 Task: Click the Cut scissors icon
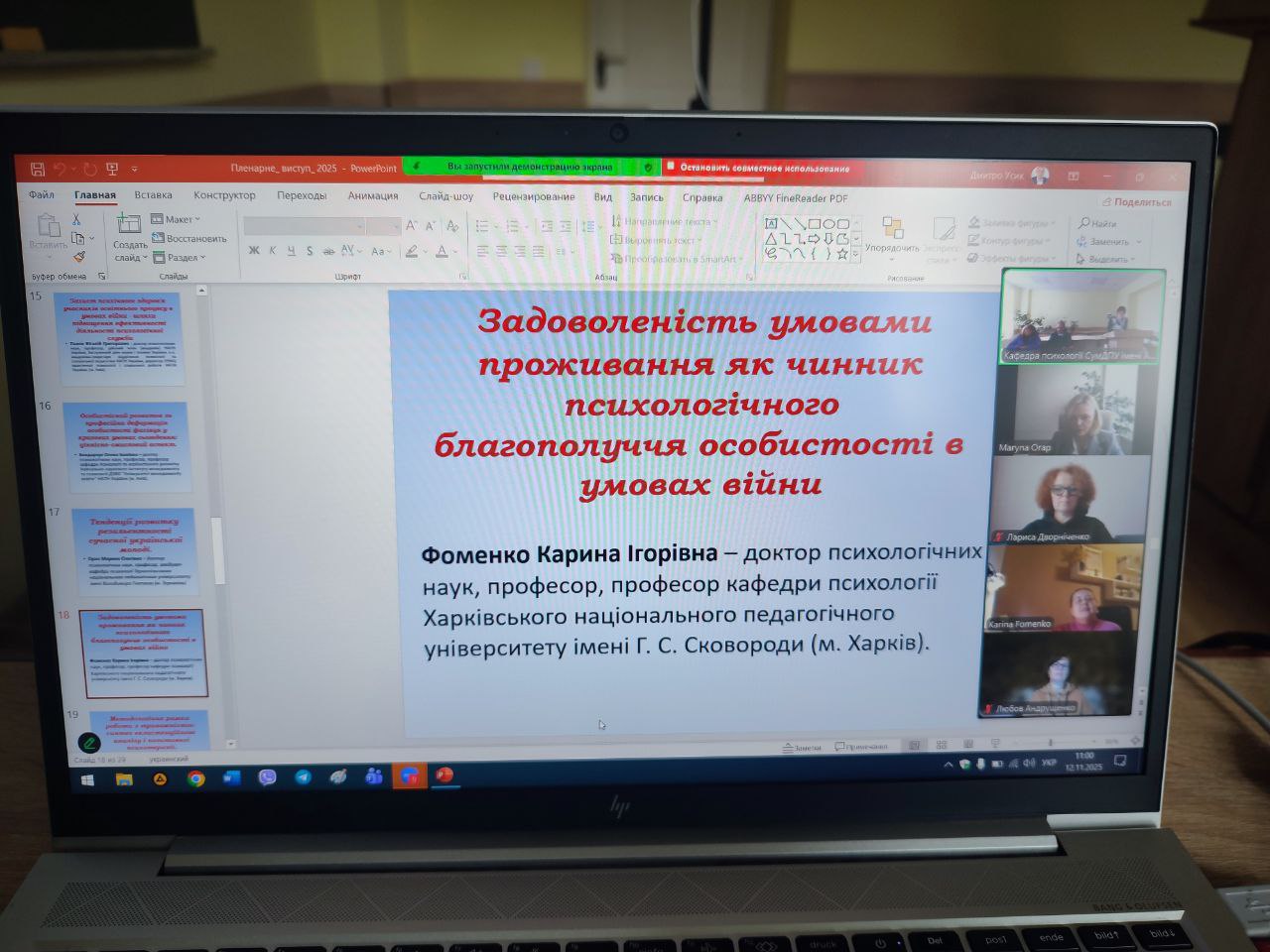[76, 219]
